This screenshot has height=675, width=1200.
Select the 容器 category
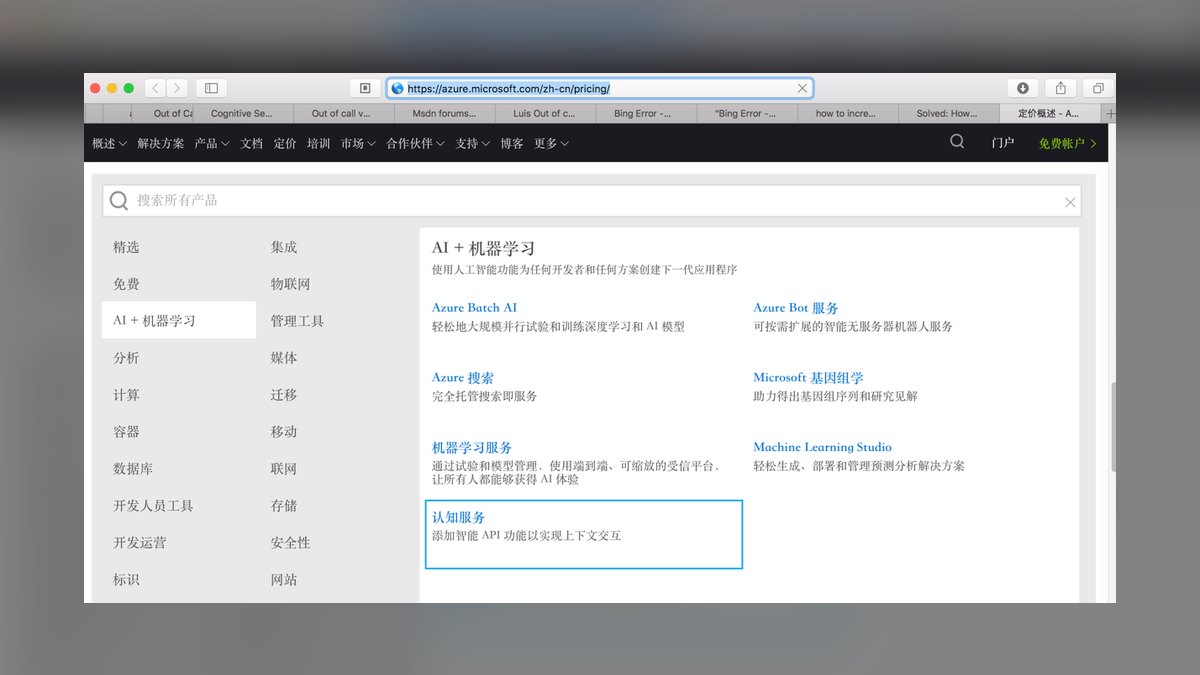click(x=127, y=432)
